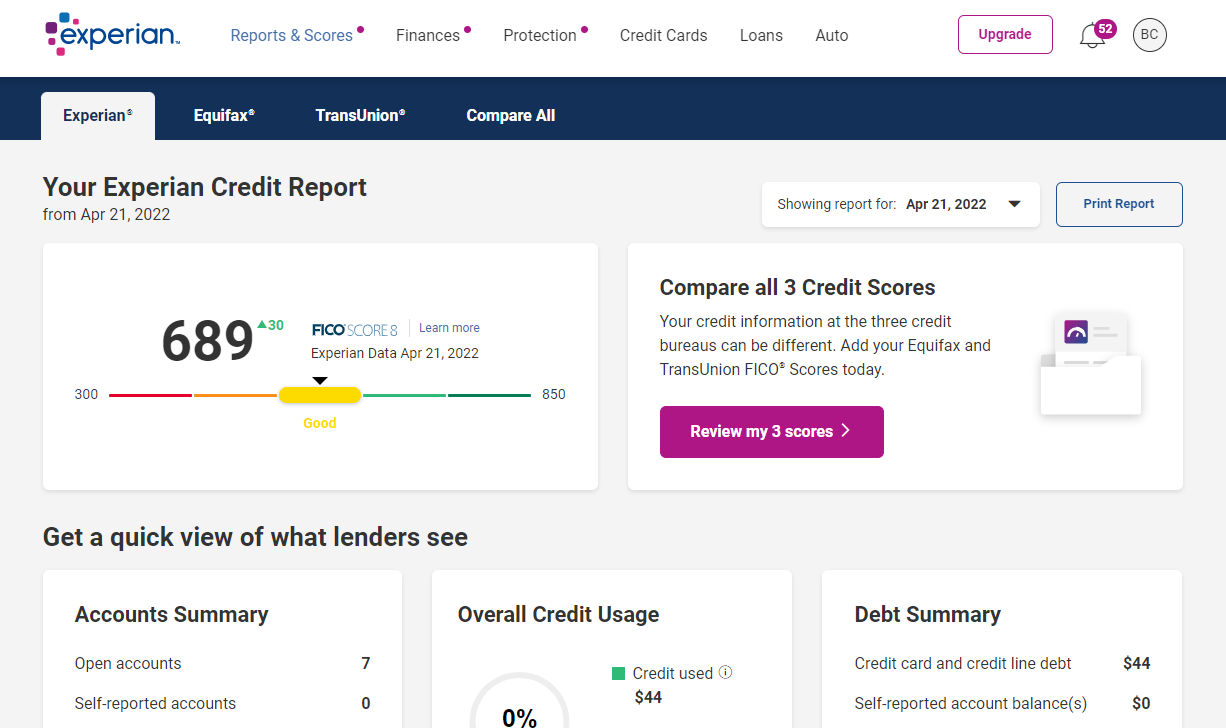Screen dimensions: 1226x728
Task: Click Credit card and credit line debt
Action: [1002, 664]
